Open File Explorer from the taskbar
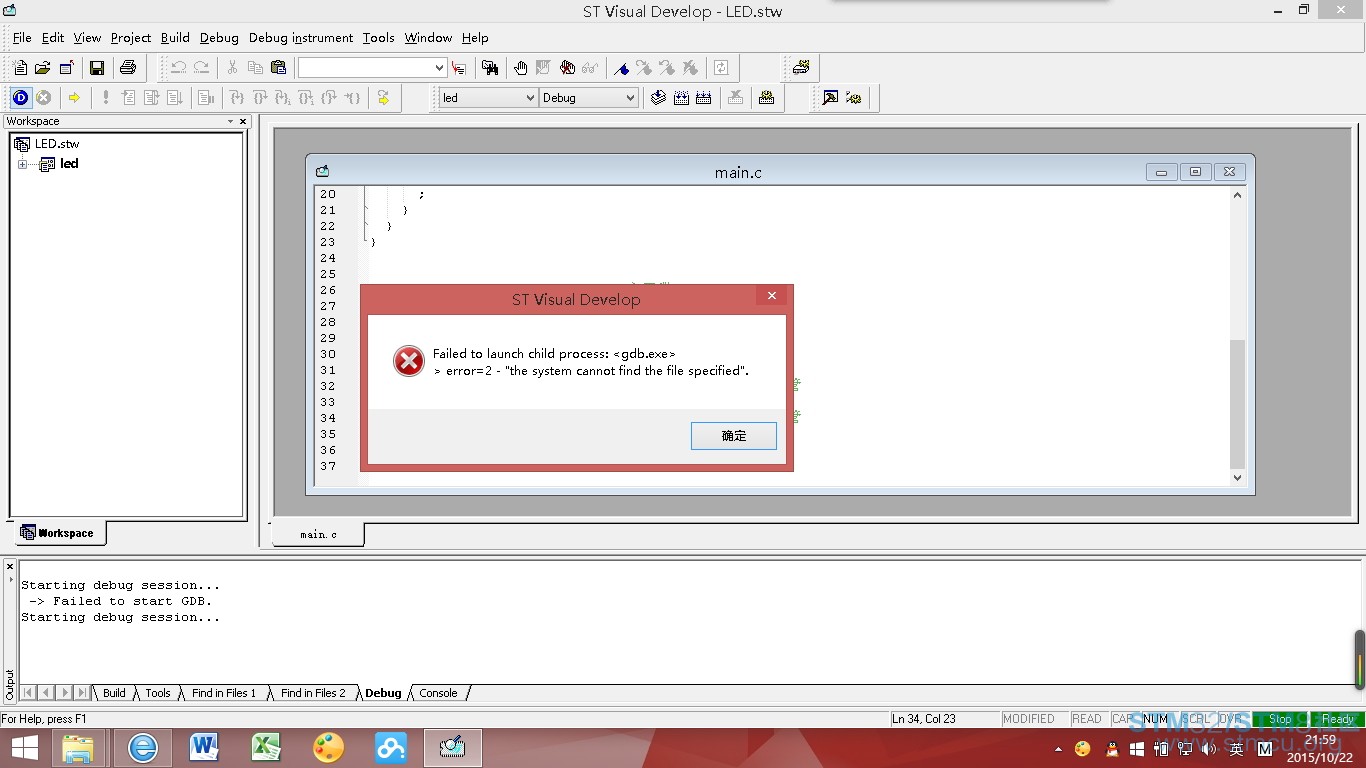 (78, 748)
